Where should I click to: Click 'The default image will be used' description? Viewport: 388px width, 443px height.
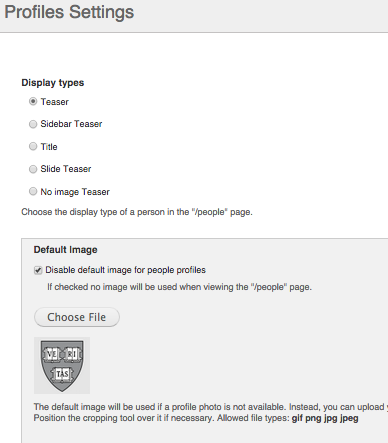point(211,407)
